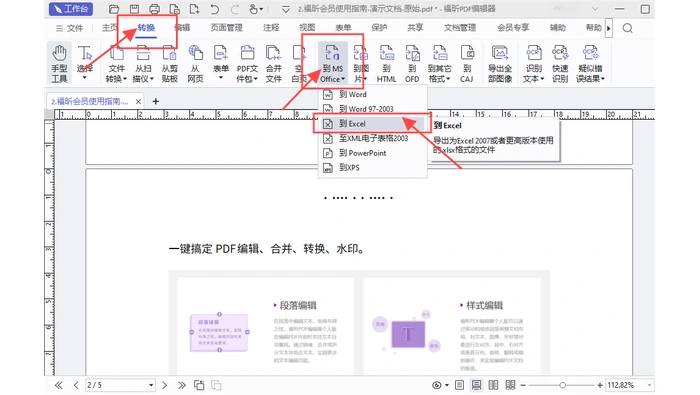Select the 手型工具 hand tool
The width and height of the screenshot is (700, 395).
[59, 63]
